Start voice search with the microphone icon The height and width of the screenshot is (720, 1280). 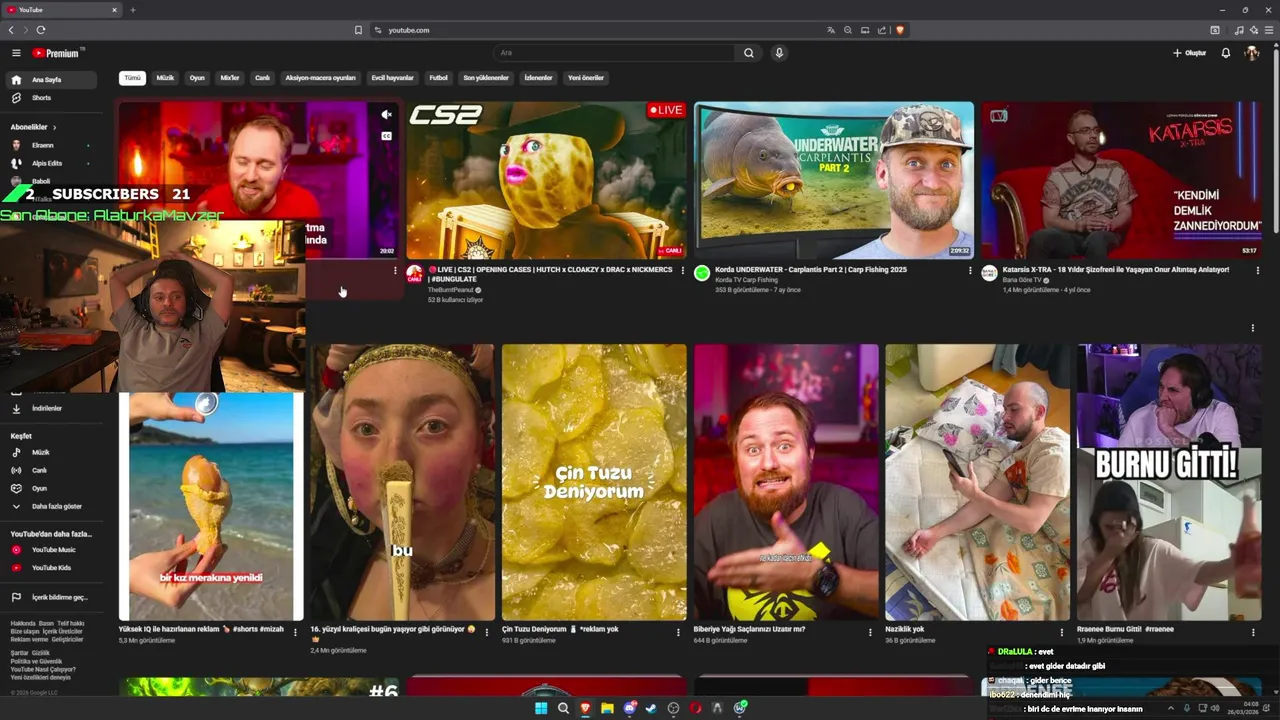click(x=779, y=53)
